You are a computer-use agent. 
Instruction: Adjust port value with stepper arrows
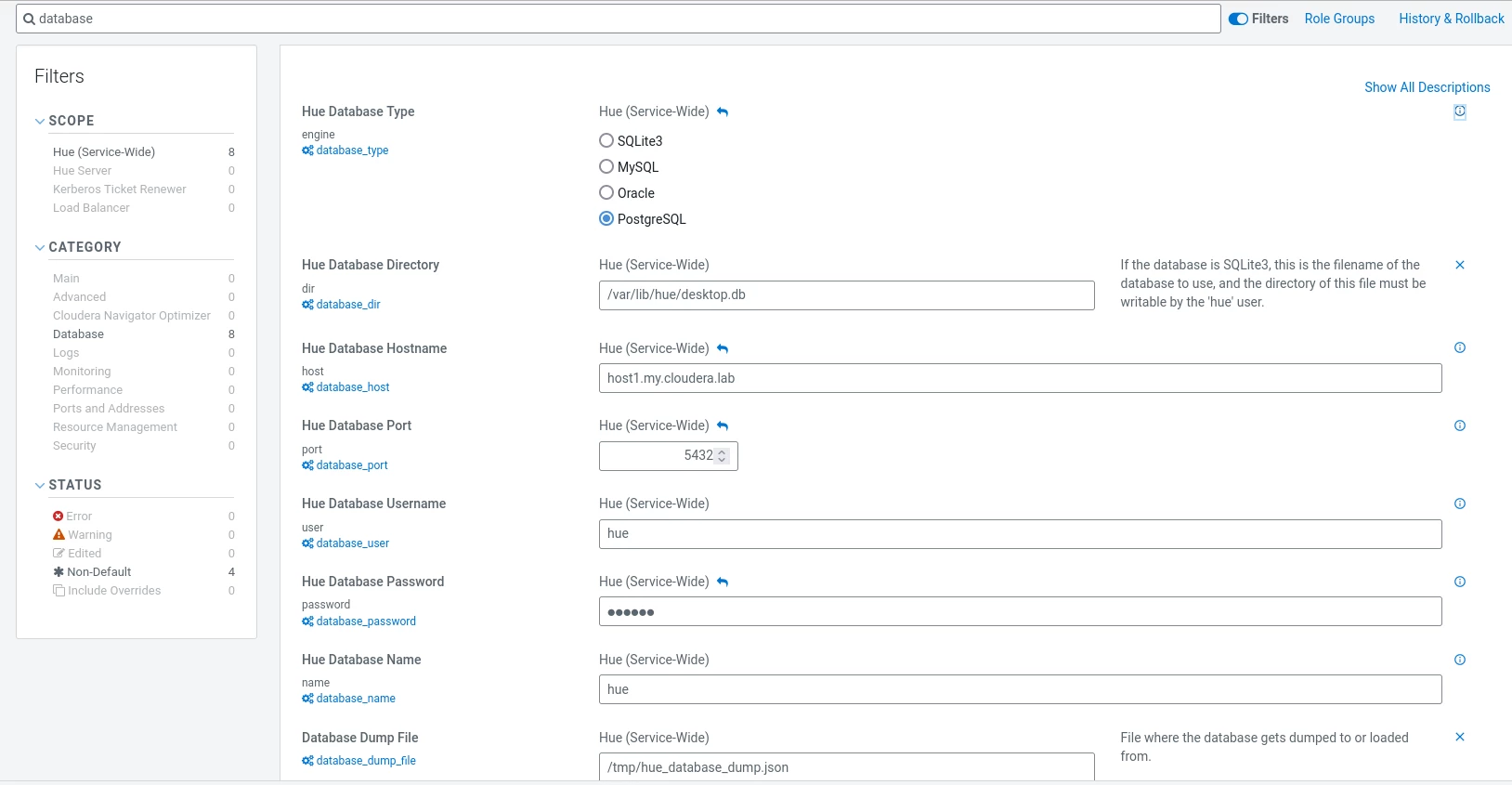[722, 455]
